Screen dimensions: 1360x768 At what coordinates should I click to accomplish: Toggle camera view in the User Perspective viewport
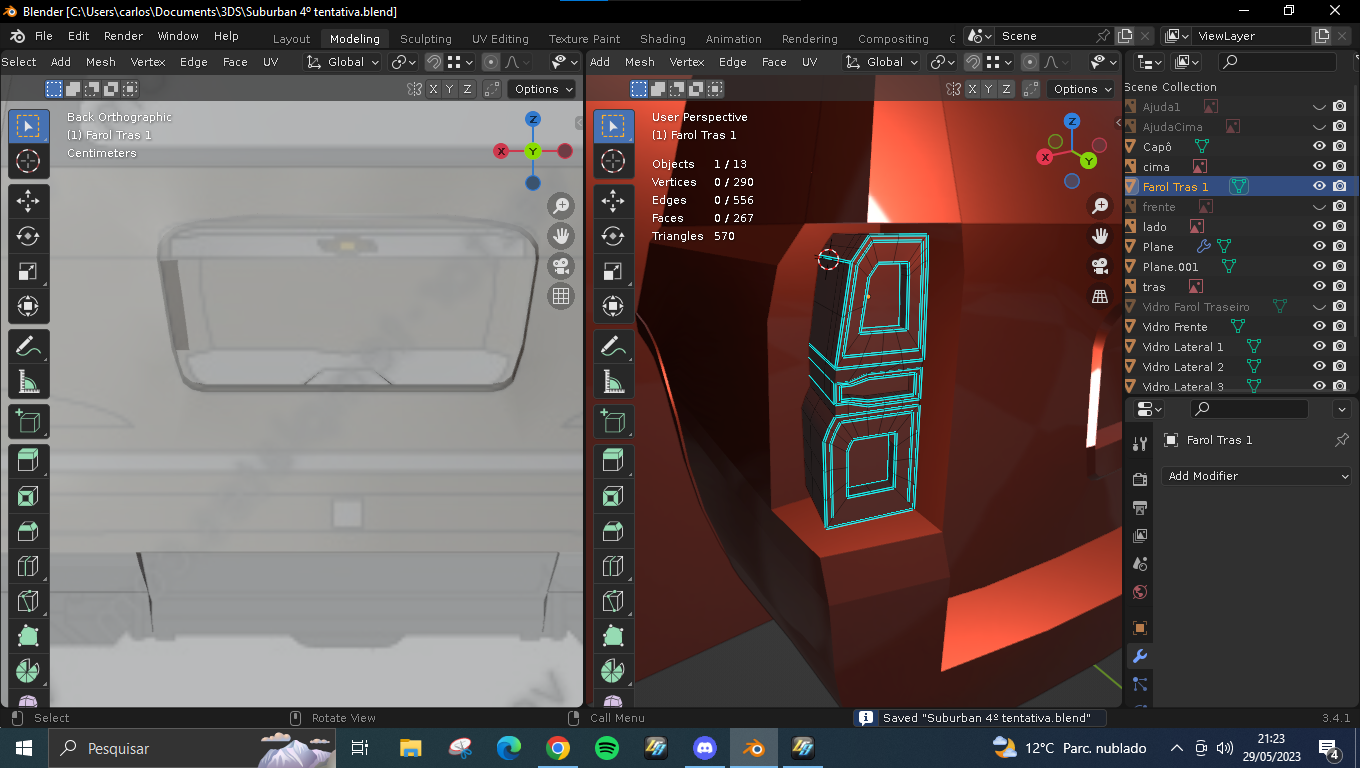click(1100, 266)
